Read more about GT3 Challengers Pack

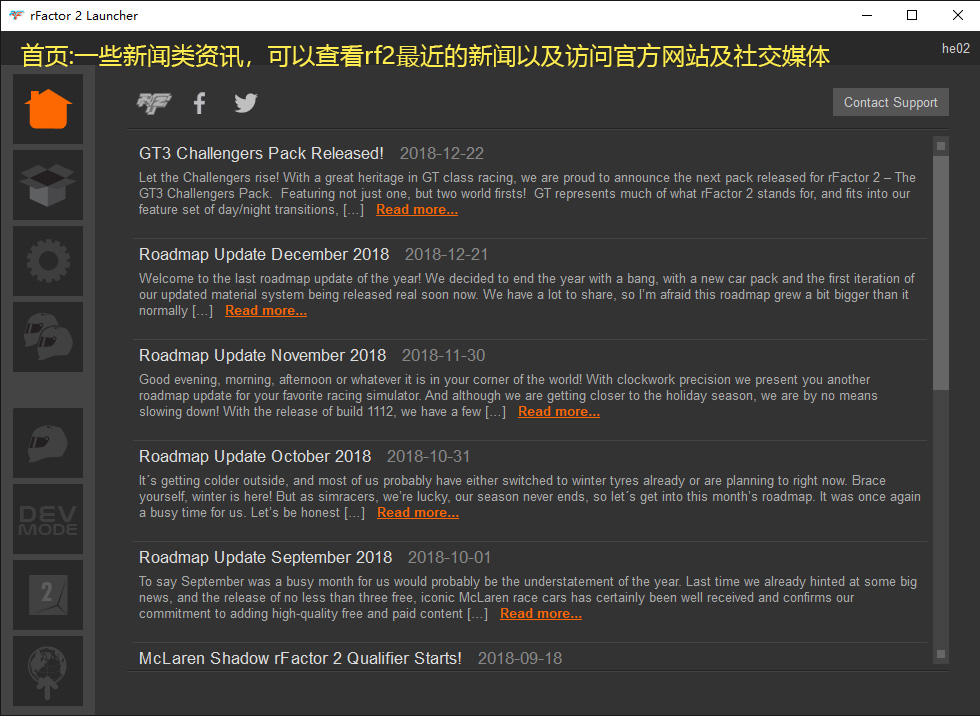pyautogui.click(x=417, y=210)
